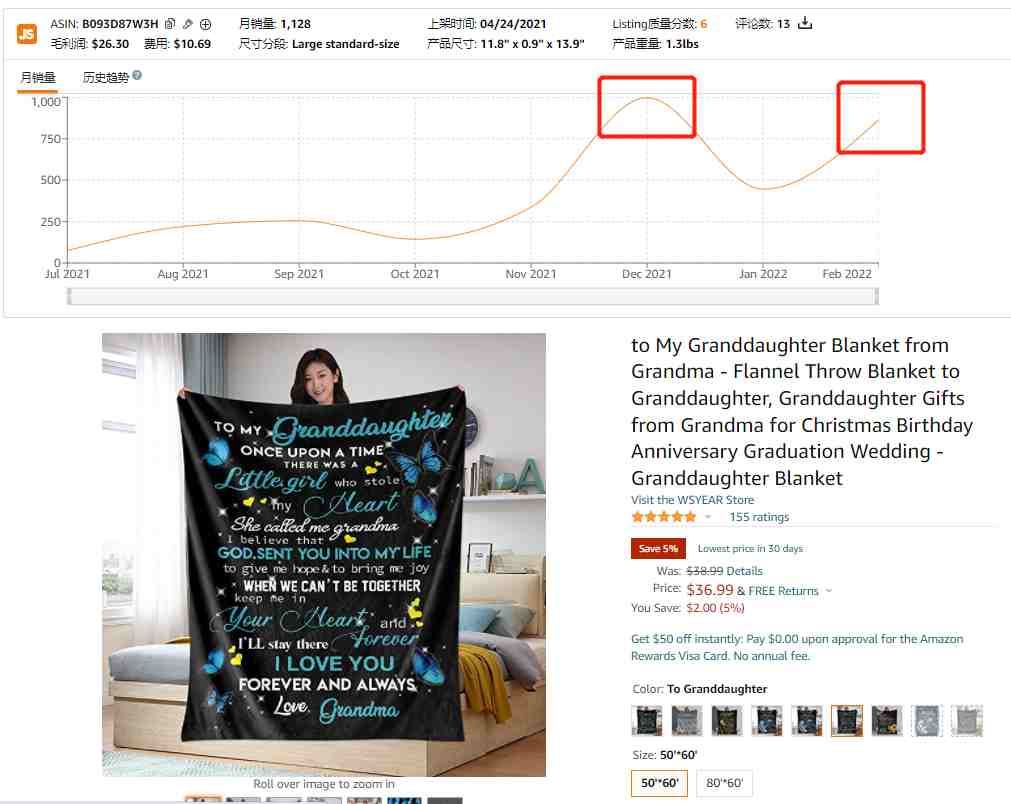Switch to the 历史趋势 tab
The width and height of the screenshot is (1011, 804).
point(106,78)
